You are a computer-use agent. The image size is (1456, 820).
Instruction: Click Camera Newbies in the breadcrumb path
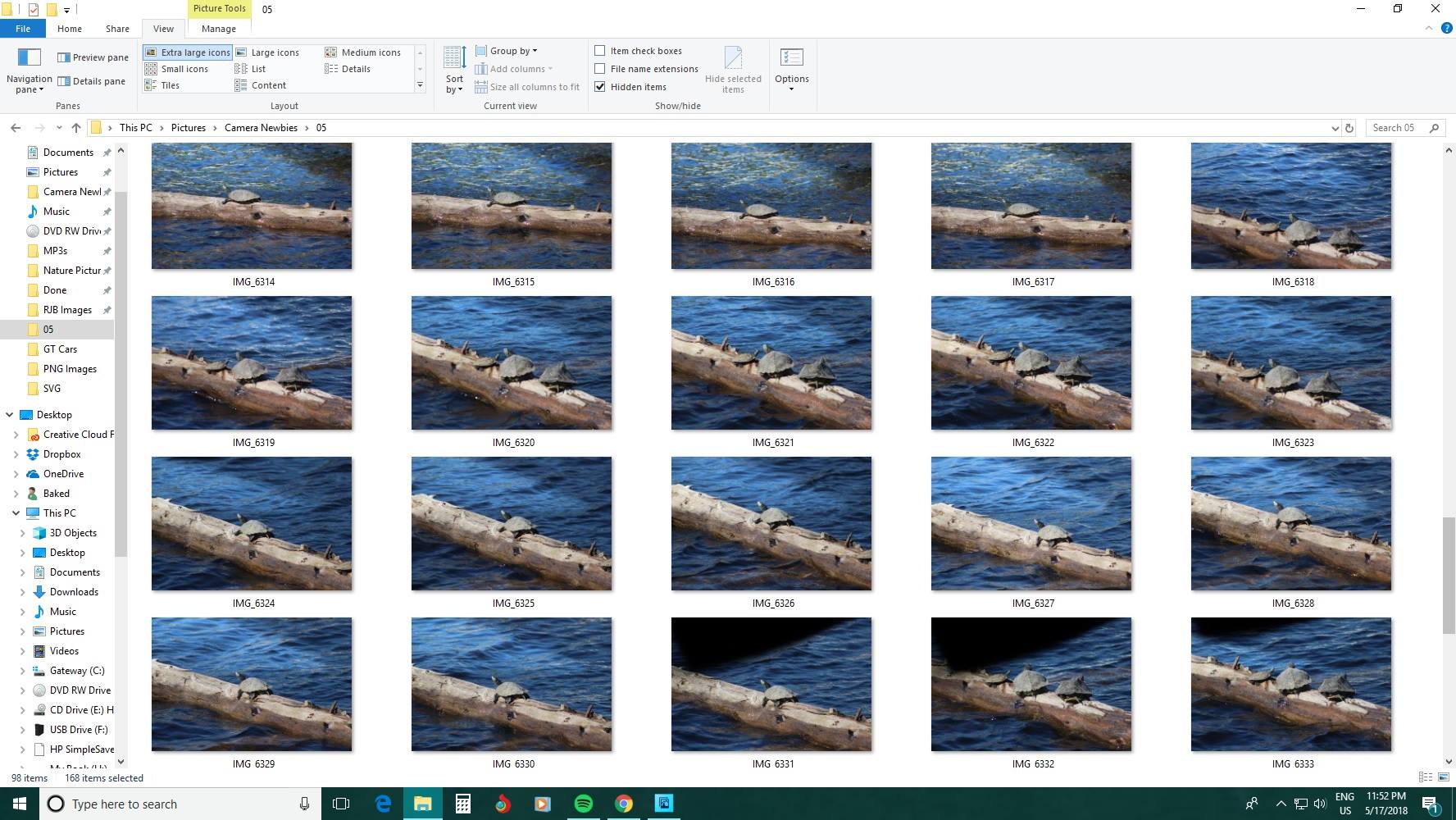pyautogui.click(x=261, y=128)
